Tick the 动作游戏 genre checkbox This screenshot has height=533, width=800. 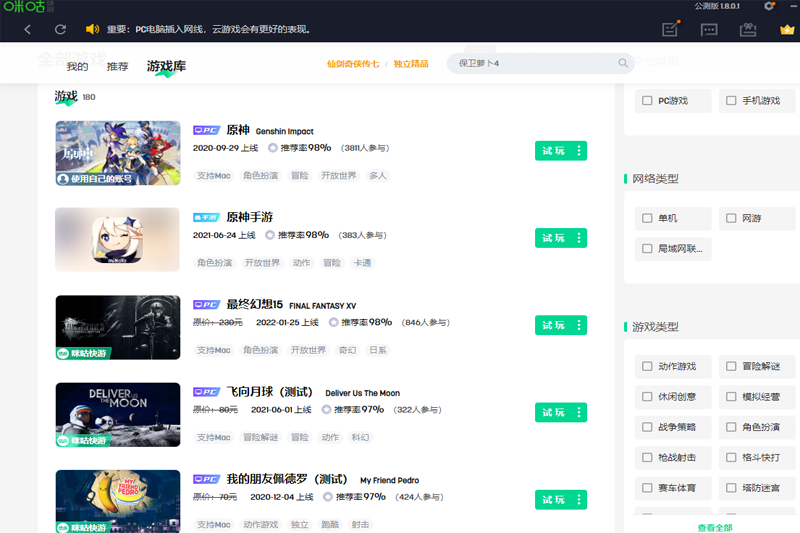click(647, 366)
